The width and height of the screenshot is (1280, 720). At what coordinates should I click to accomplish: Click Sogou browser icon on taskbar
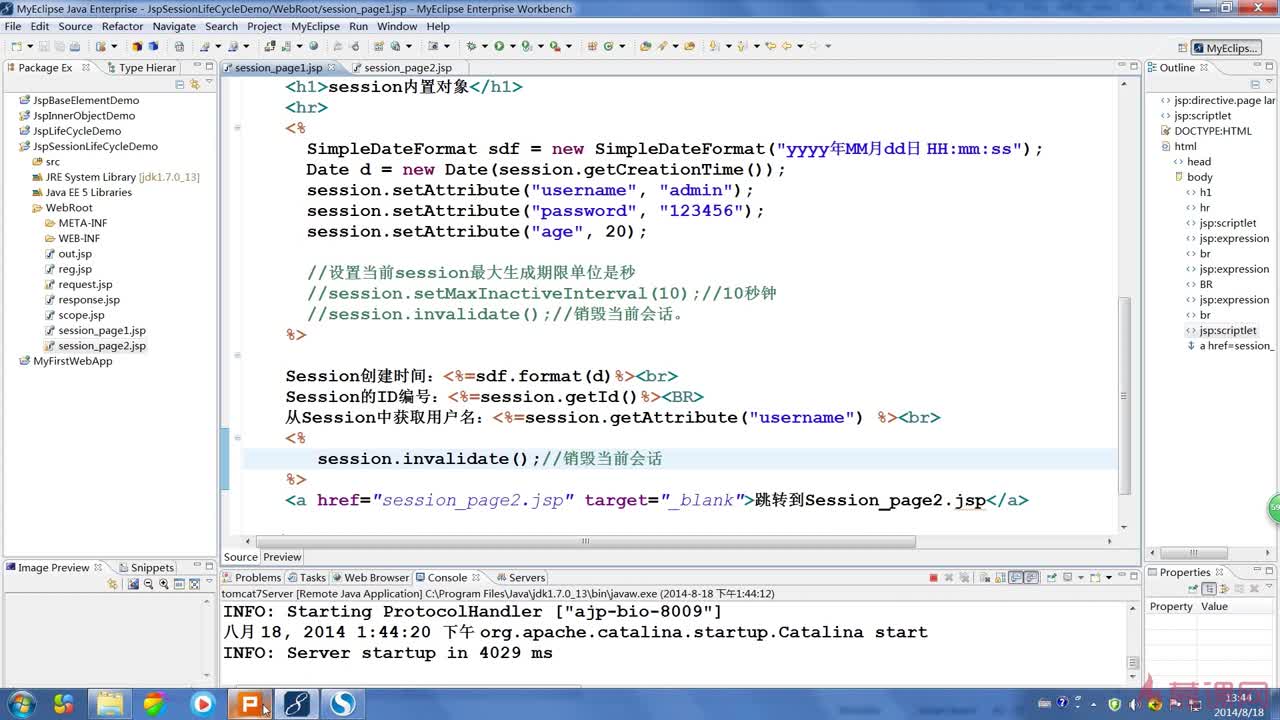343,704
